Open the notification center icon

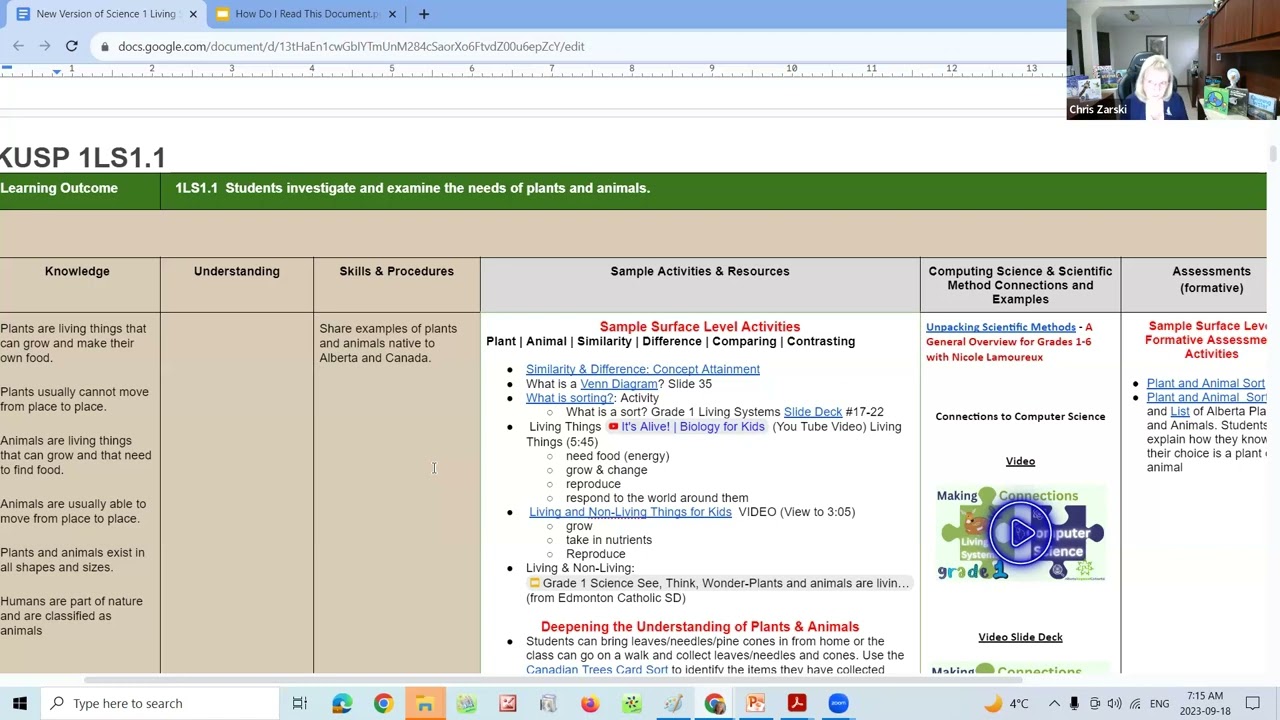coord(1253,703)
